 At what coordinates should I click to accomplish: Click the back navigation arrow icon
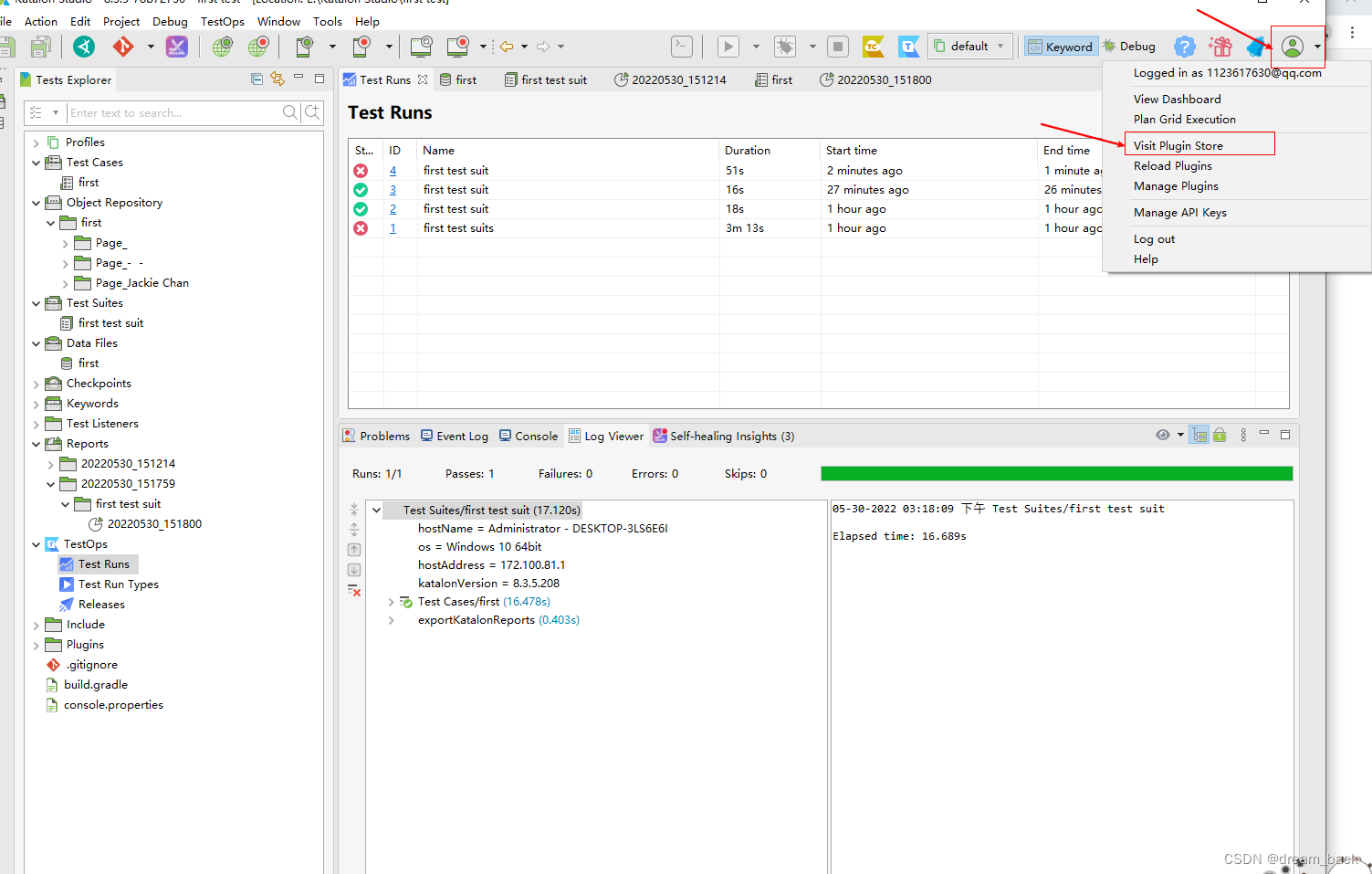507,47
